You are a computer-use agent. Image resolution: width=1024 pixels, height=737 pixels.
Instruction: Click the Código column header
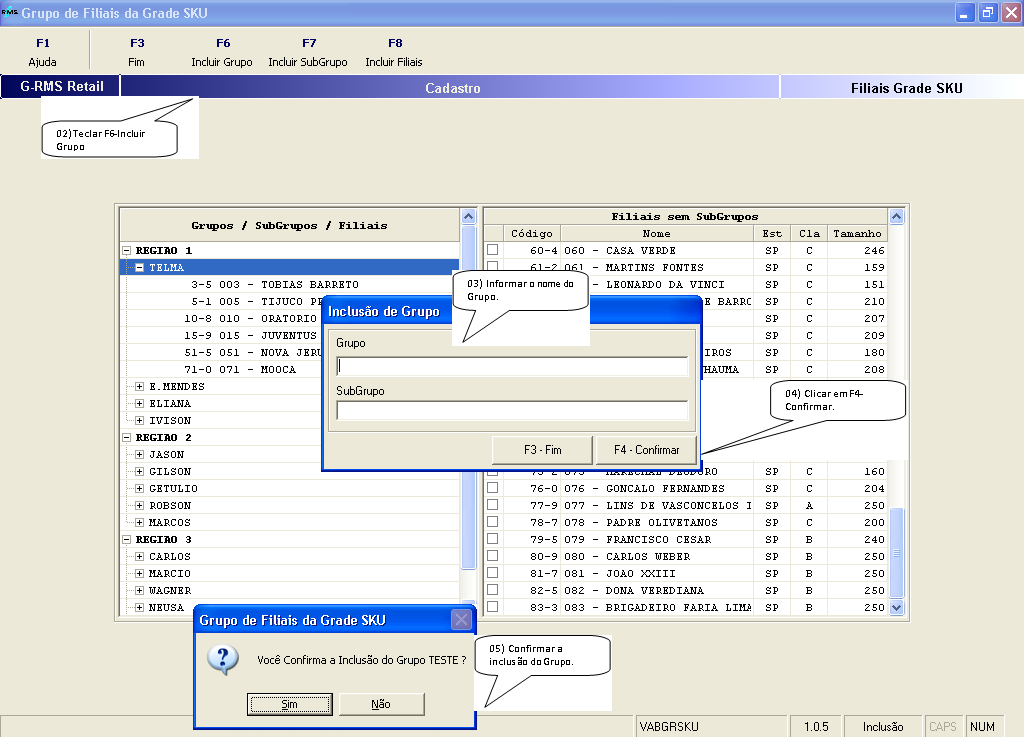pos(532,234)
